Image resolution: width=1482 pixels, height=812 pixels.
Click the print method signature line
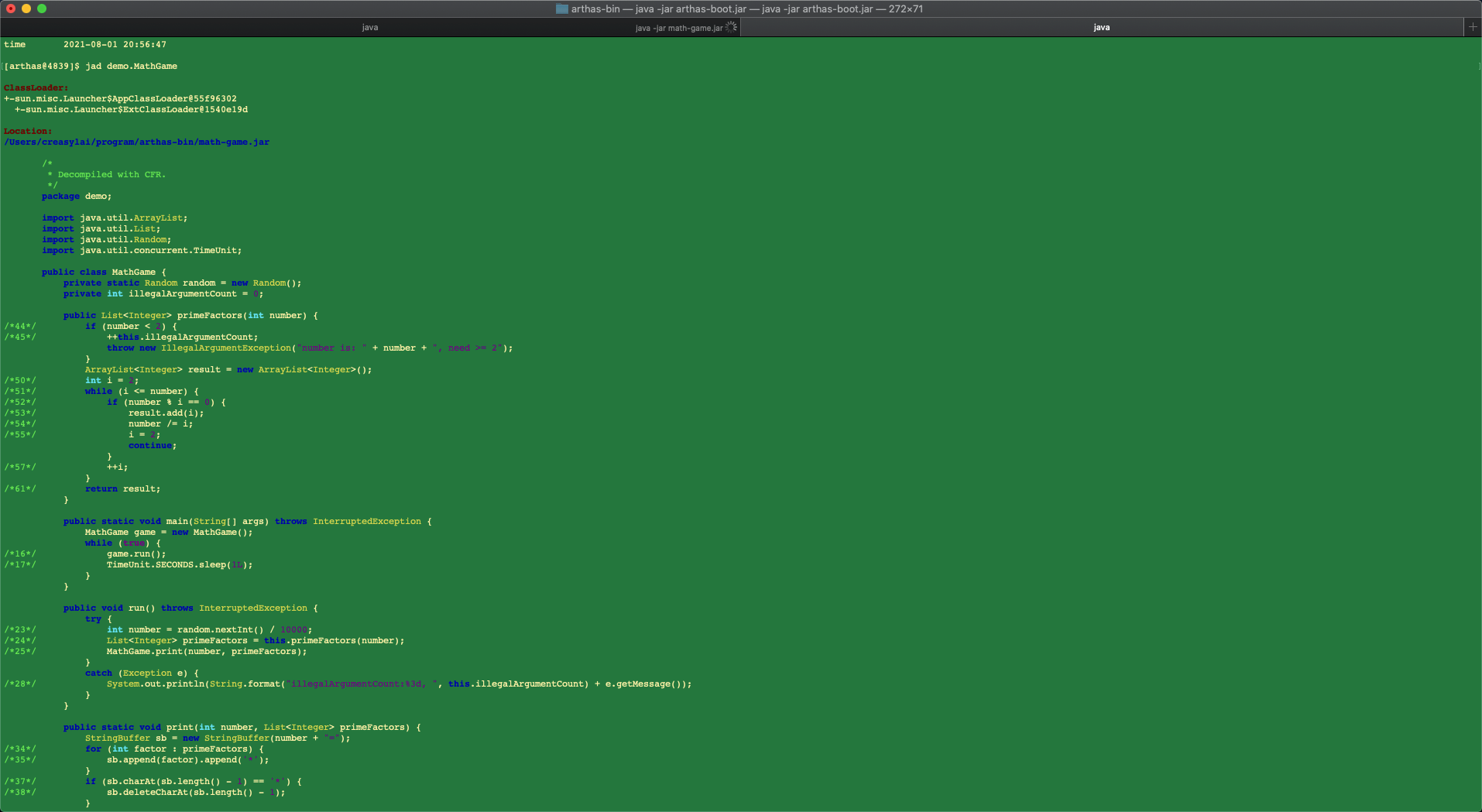pos(242,728)
